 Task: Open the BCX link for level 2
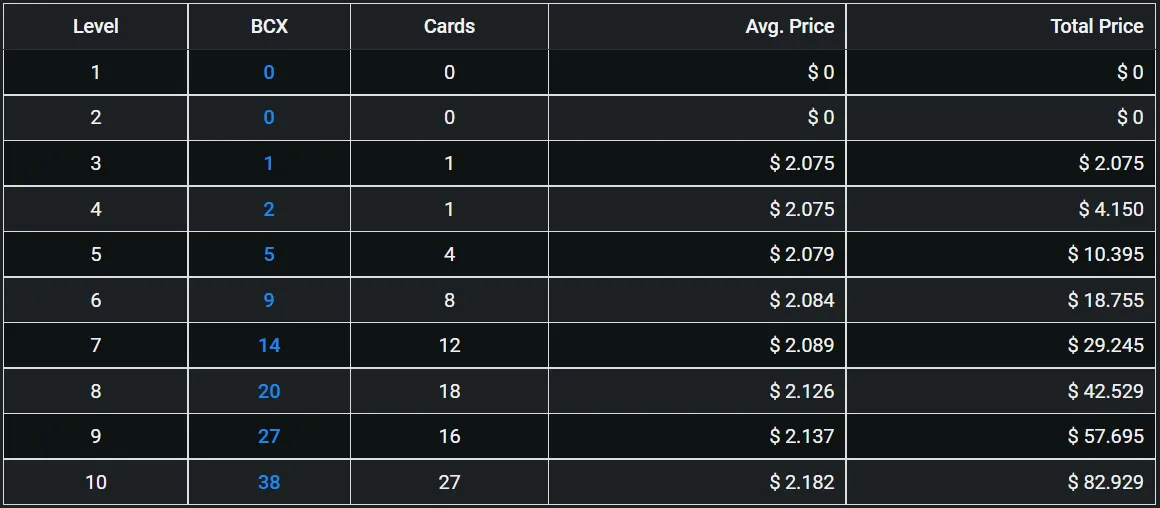[x=269, y=118]
